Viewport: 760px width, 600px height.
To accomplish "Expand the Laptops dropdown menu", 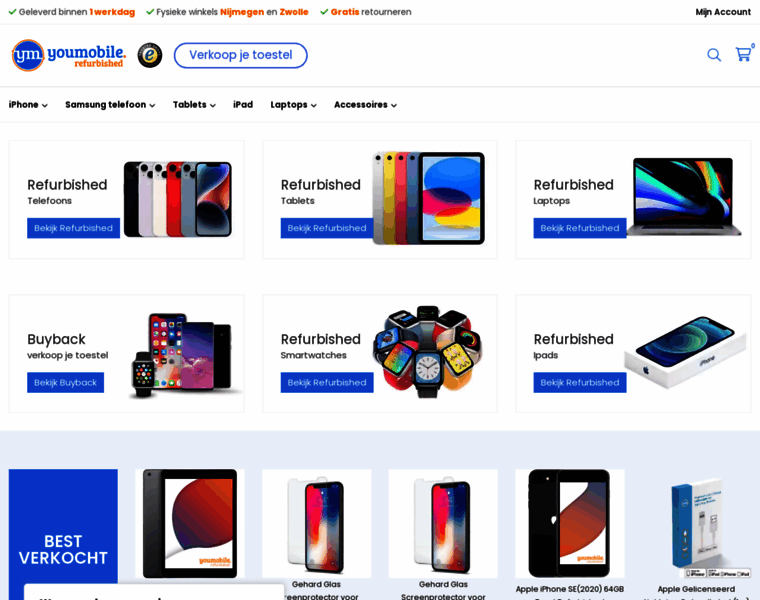I will point(293,105).
